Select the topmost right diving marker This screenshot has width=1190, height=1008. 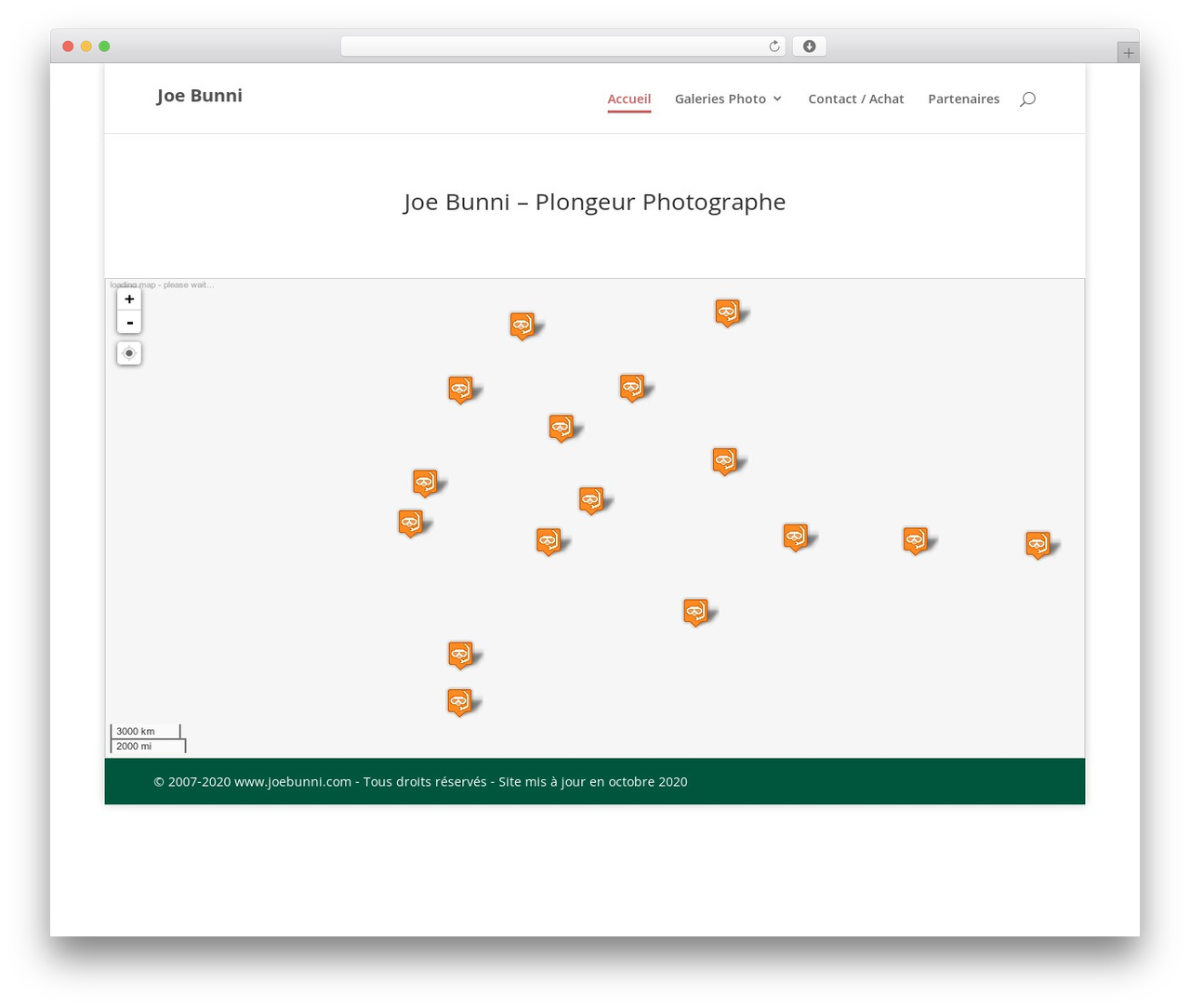coord(727,312)
